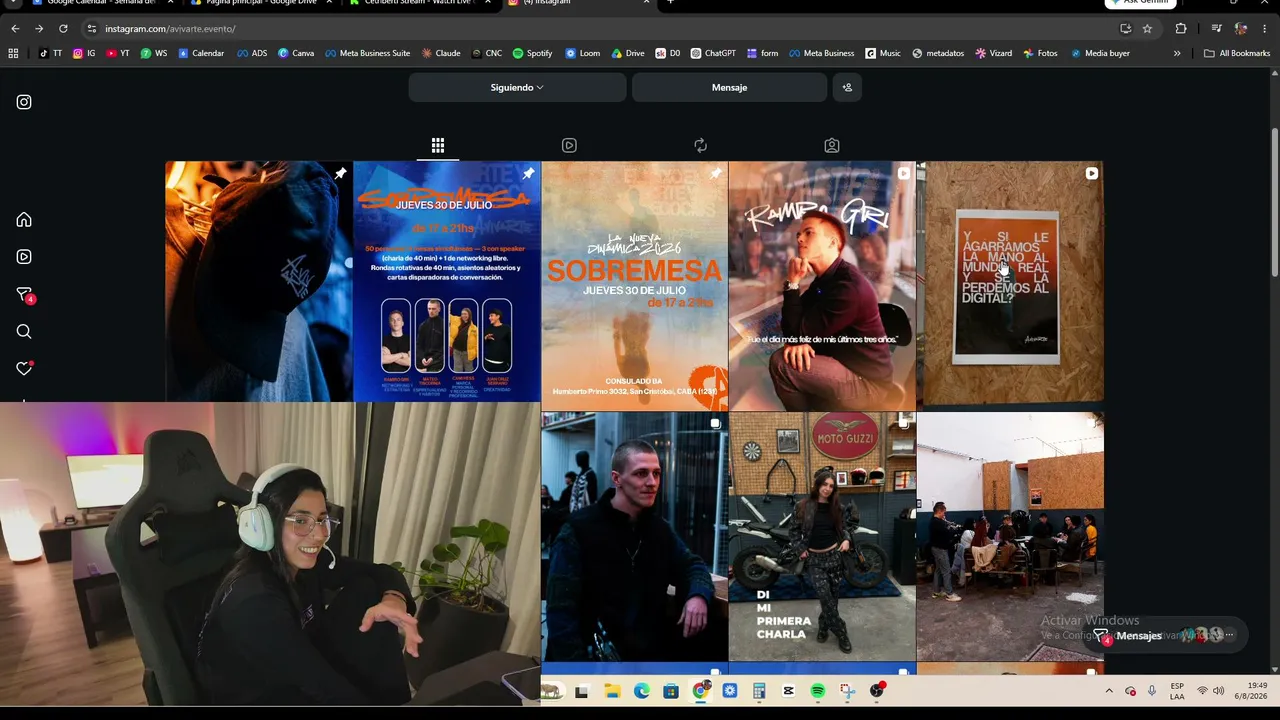Expand the Siguiendo dropdown
1280x720 pixels.
click(x=517, y=87)
